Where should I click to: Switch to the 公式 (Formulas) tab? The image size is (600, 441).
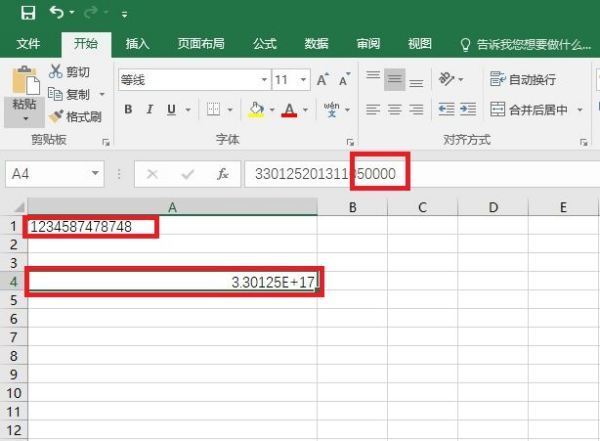(x=264, y=44)
